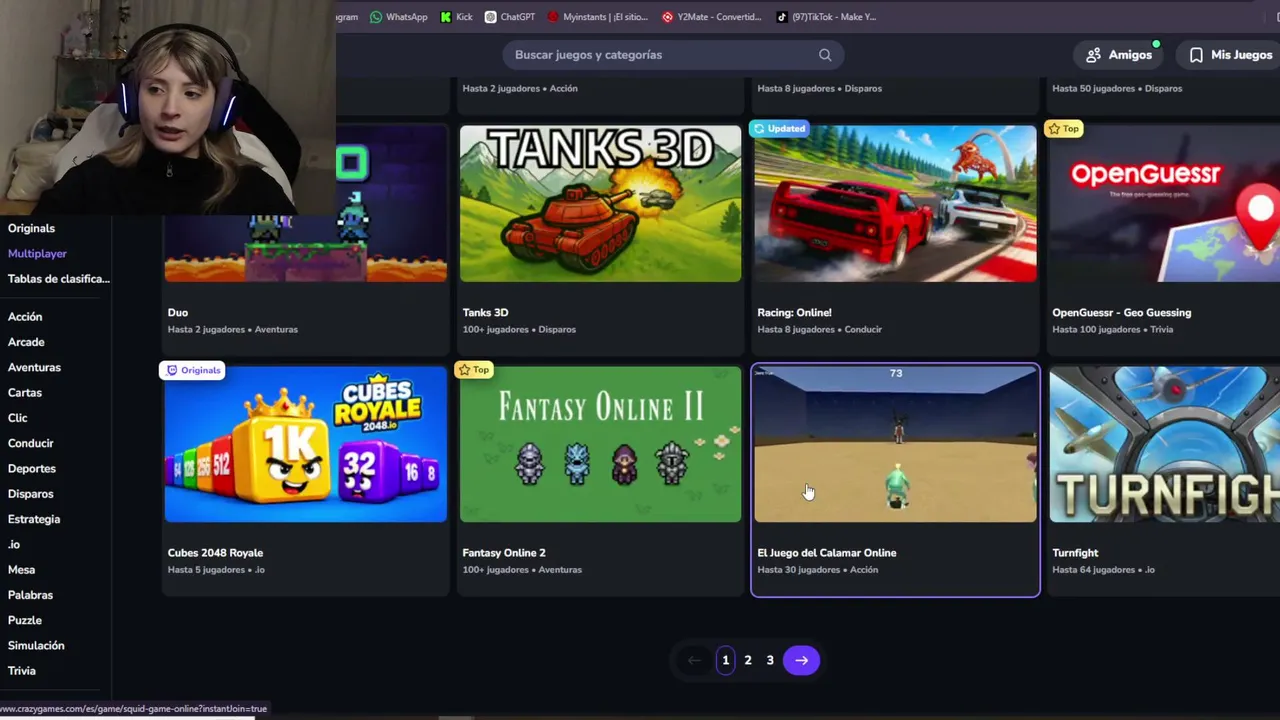The image size is (1280, 720).
Task: Go to the next page arrow
Action: tap(801, 660)
